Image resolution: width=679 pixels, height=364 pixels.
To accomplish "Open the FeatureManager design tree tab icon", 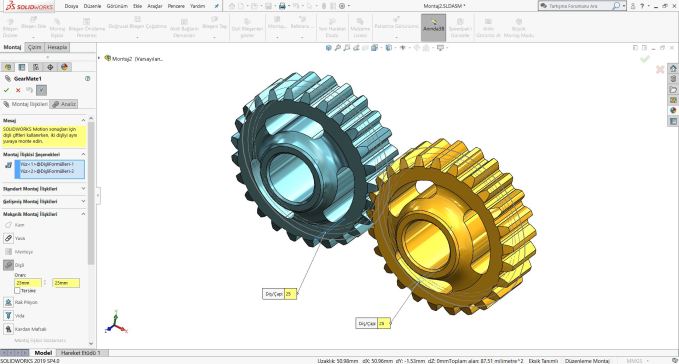I will pyautogui.click(x=8, y=67).
